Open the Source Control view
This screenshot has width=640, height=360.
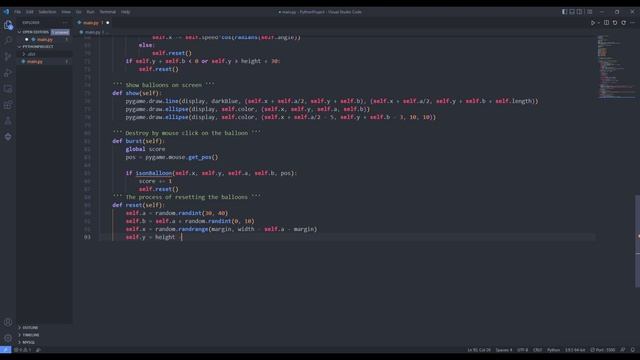tap(8, 57)
